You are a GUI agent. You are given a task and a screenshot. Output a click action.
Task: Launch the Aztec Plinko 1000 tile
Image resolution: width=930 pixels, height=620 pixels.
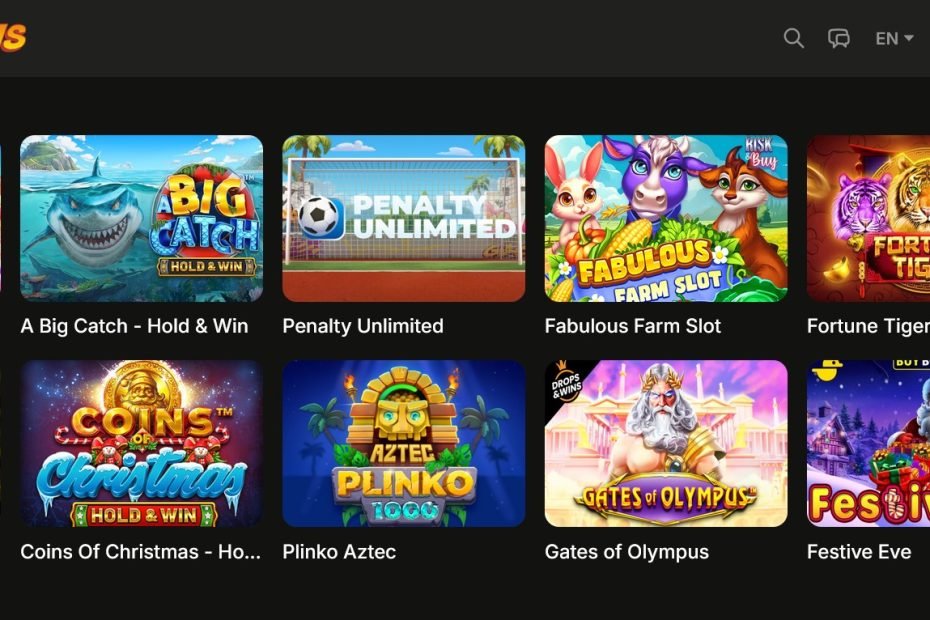(404, 444)
